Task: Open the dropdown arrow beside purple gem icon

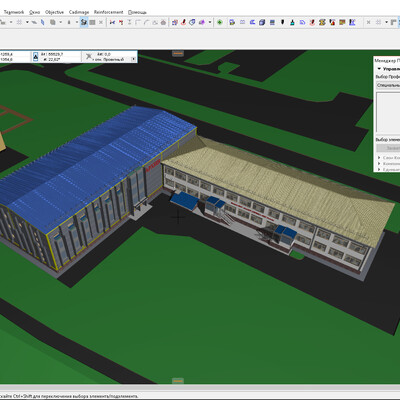Action: pos(210,22)
